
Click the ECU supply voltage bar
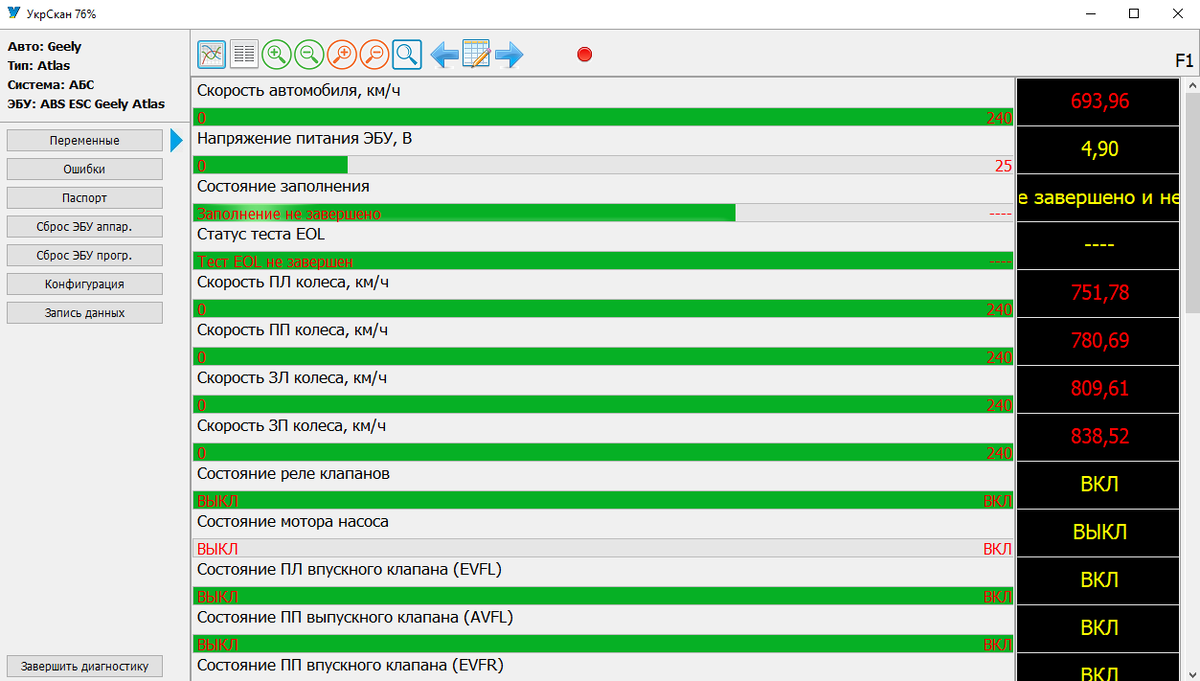[x=602, y=165]
